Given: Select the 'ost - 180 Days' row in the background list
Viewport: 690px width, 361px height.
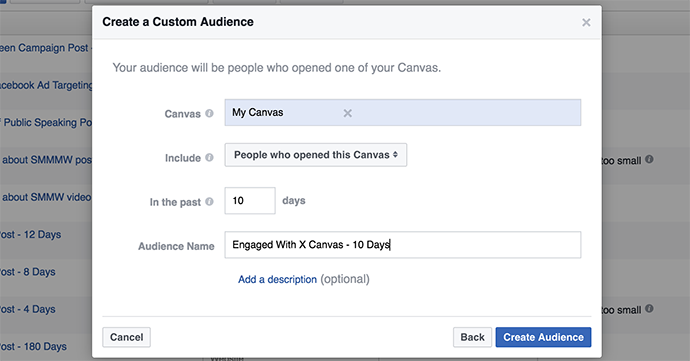Looking at the screenshot, I should (x=33, y=347).
